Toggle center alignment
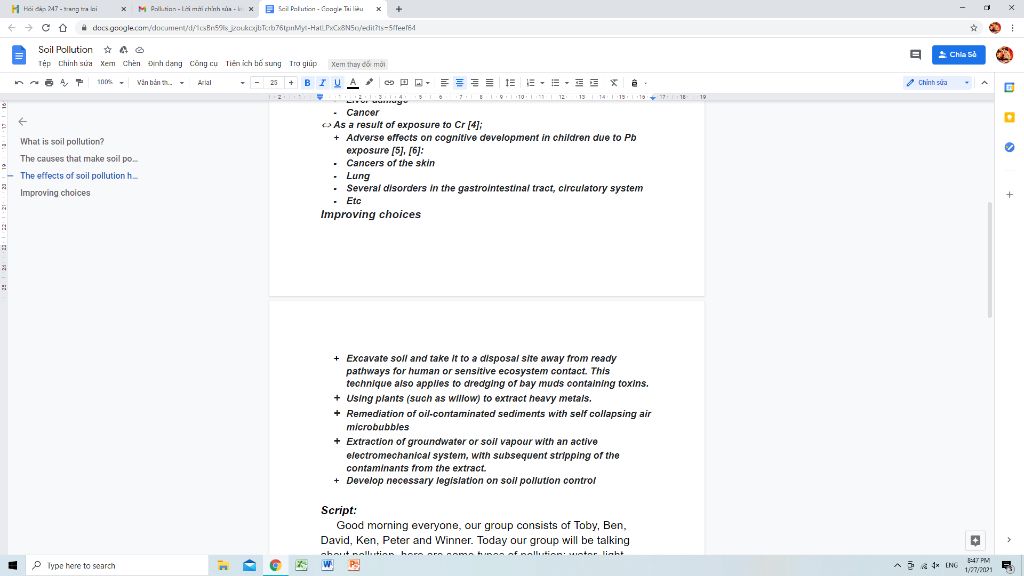The image size is (1024, 576). [460, 83]
